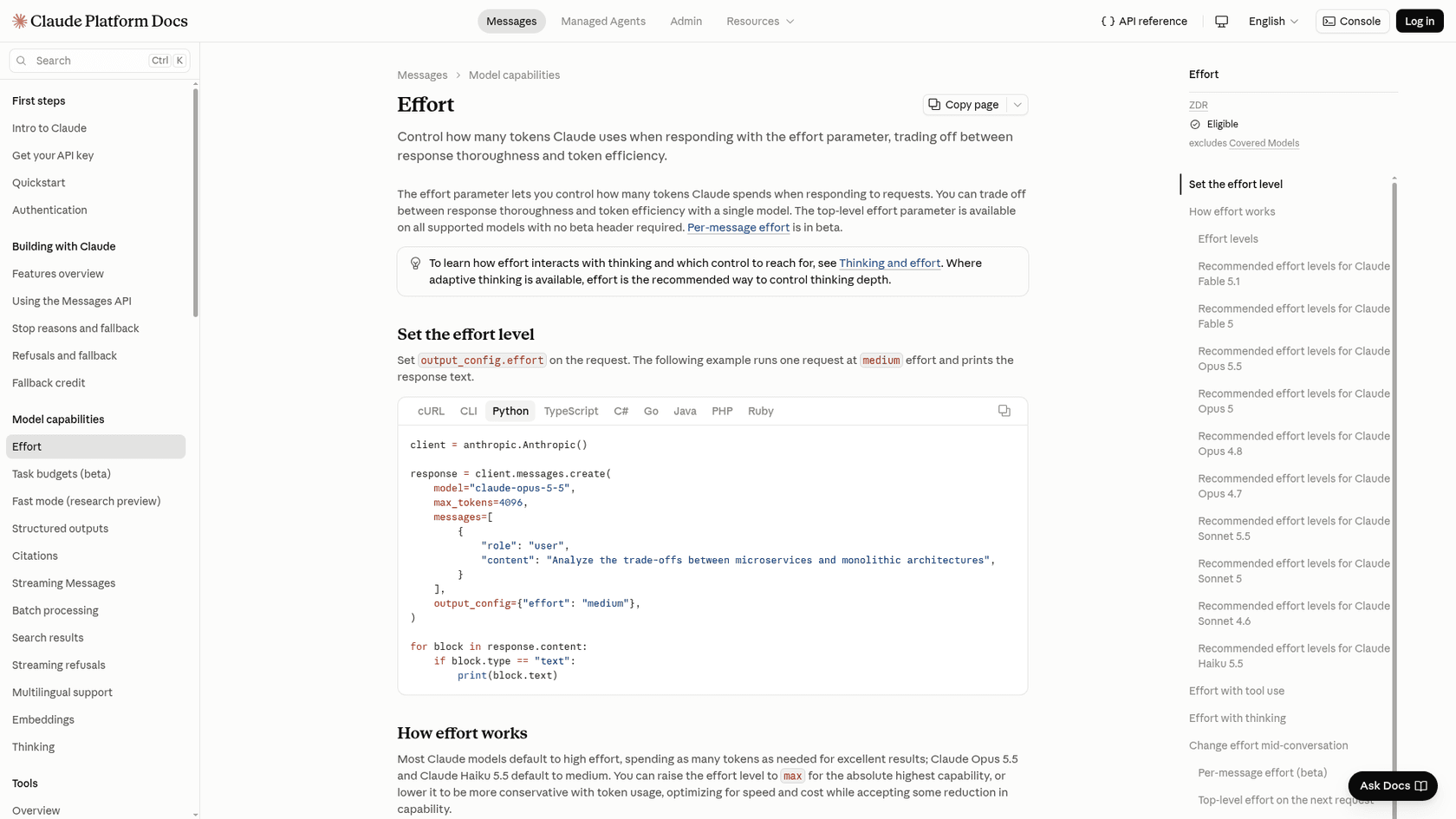This screenshot has width=1456, height=819.
Task: Jump to Effort with tool use section
Action: pos(1237,691)
